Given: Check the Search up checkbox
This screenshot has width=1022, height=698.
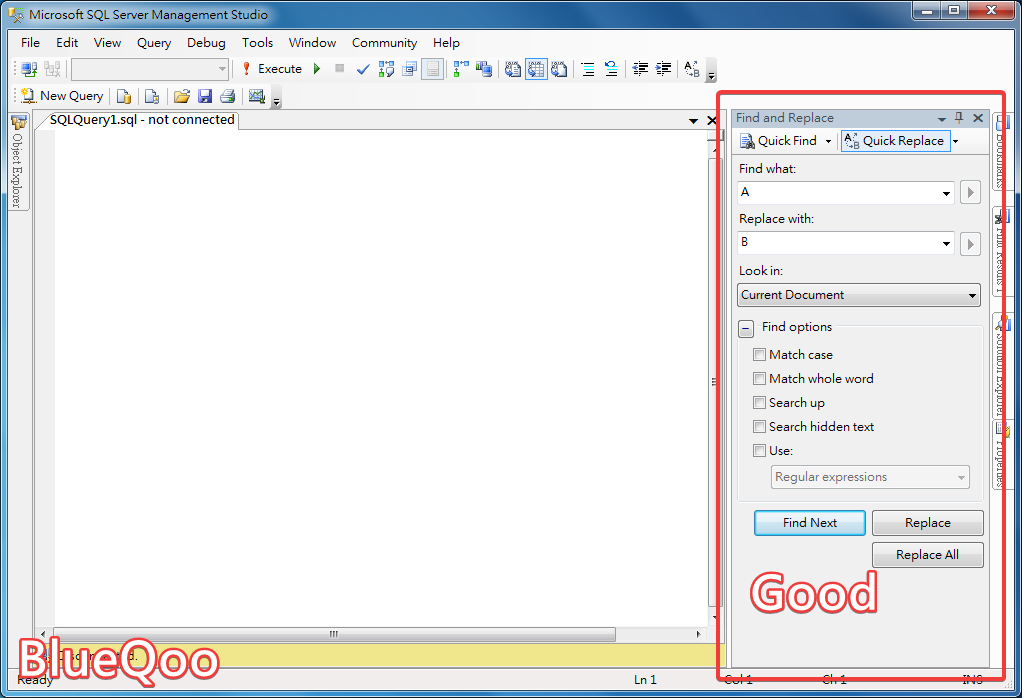Looking at the screenshot, I should tap(760, 403).
